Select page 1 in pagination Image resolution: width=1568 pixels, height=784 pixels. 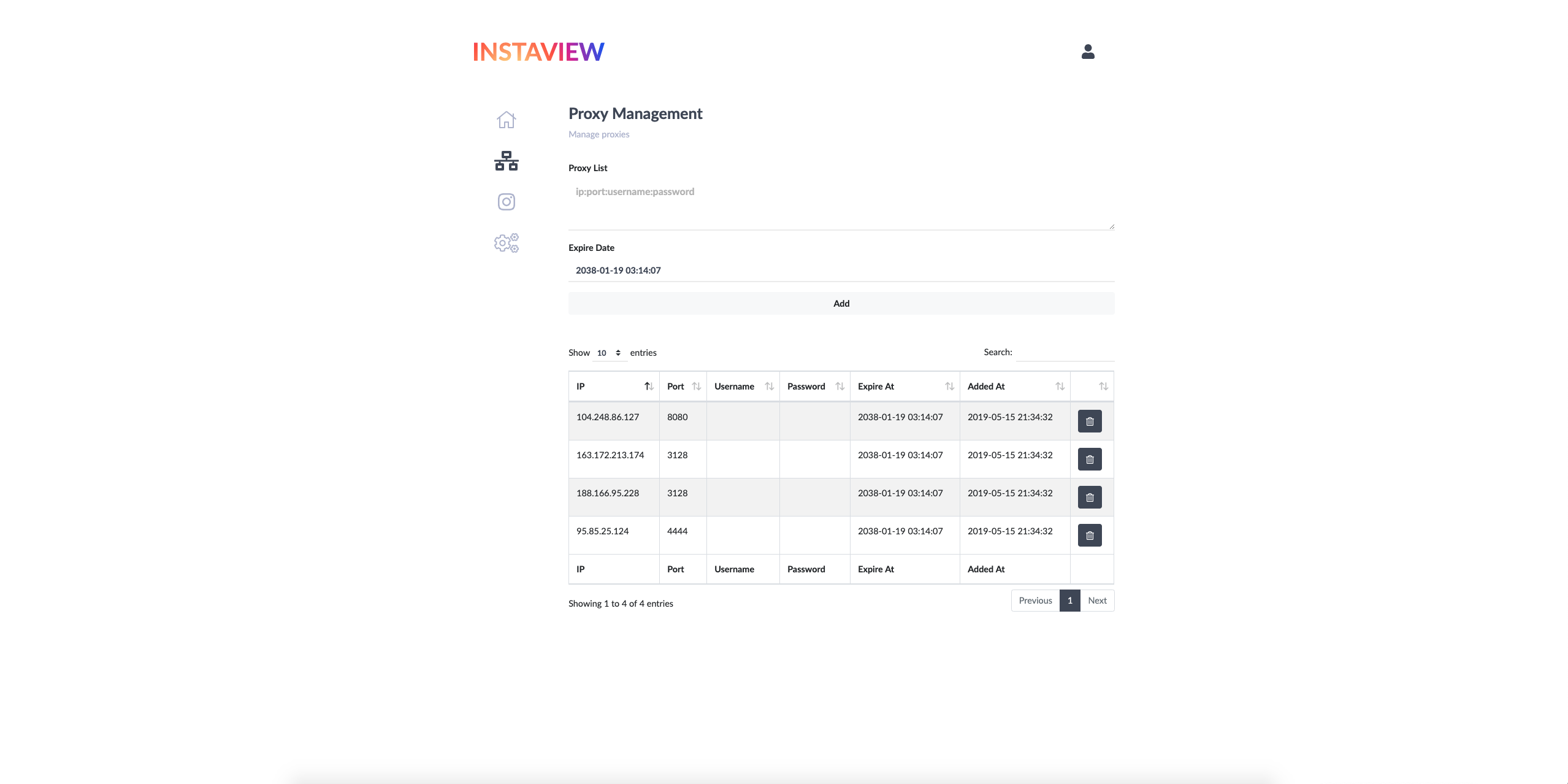1069,601
